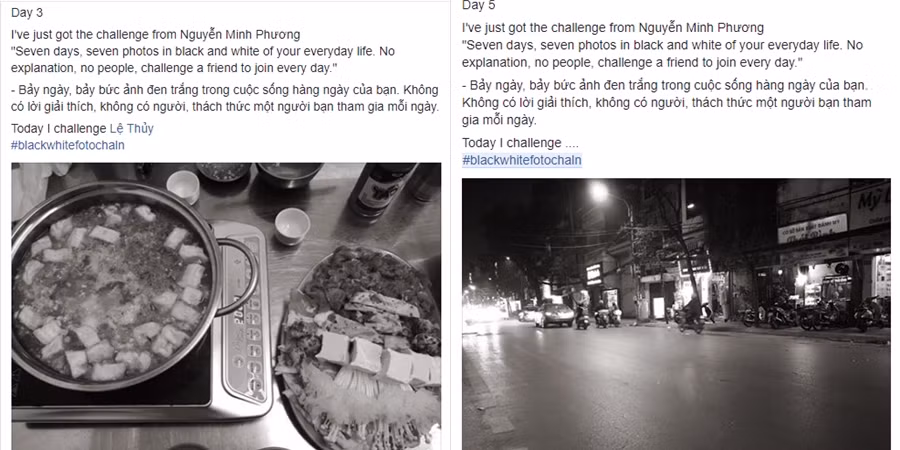
Task: Open the highlighted hashtag in Day 5 post
Action: click(522, 160)
